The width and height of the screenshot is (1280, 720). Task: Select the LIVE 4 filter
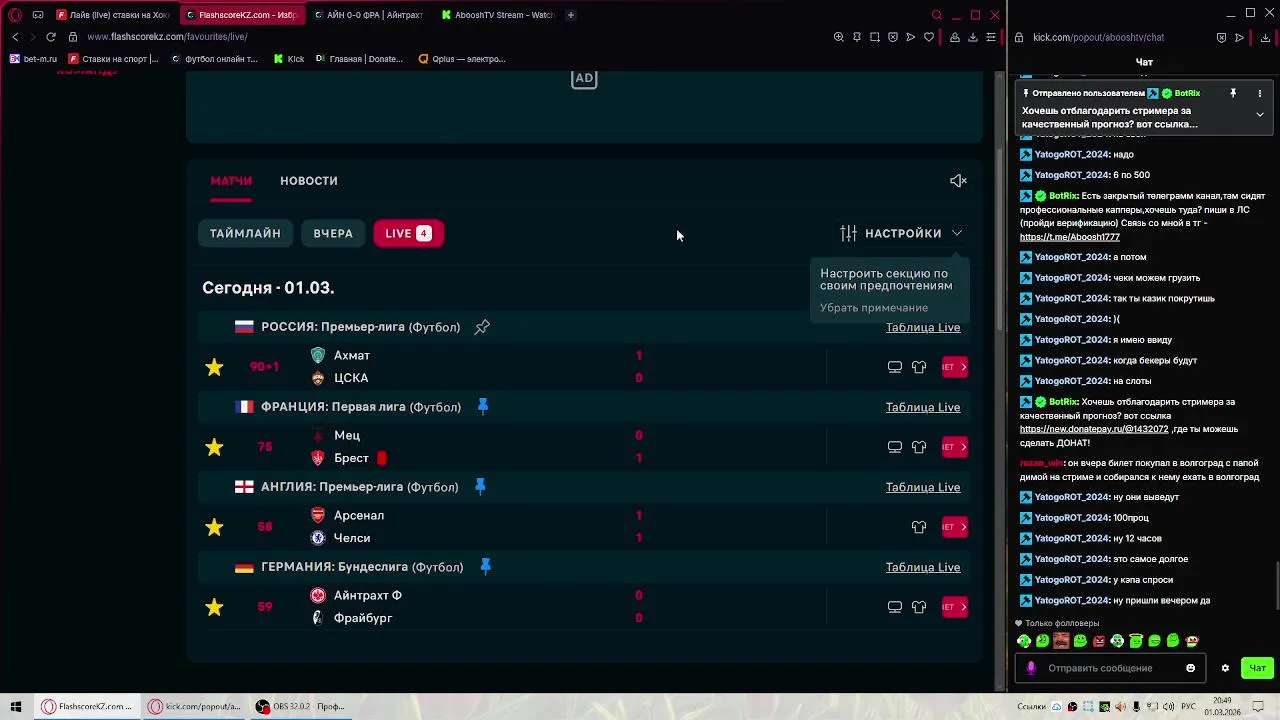pyautogui.click(x=408, y=233)
